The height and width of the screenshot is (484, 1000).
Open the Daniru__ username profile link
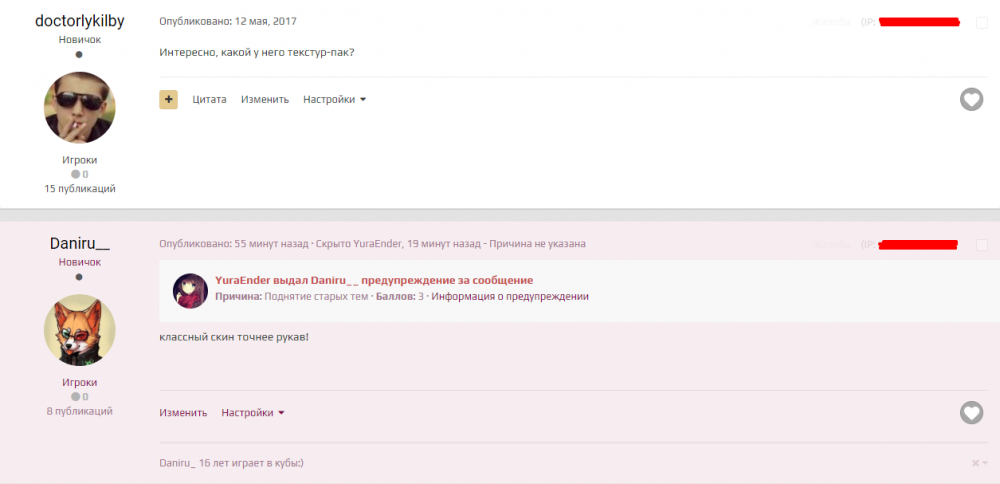[x=80, y=244]
